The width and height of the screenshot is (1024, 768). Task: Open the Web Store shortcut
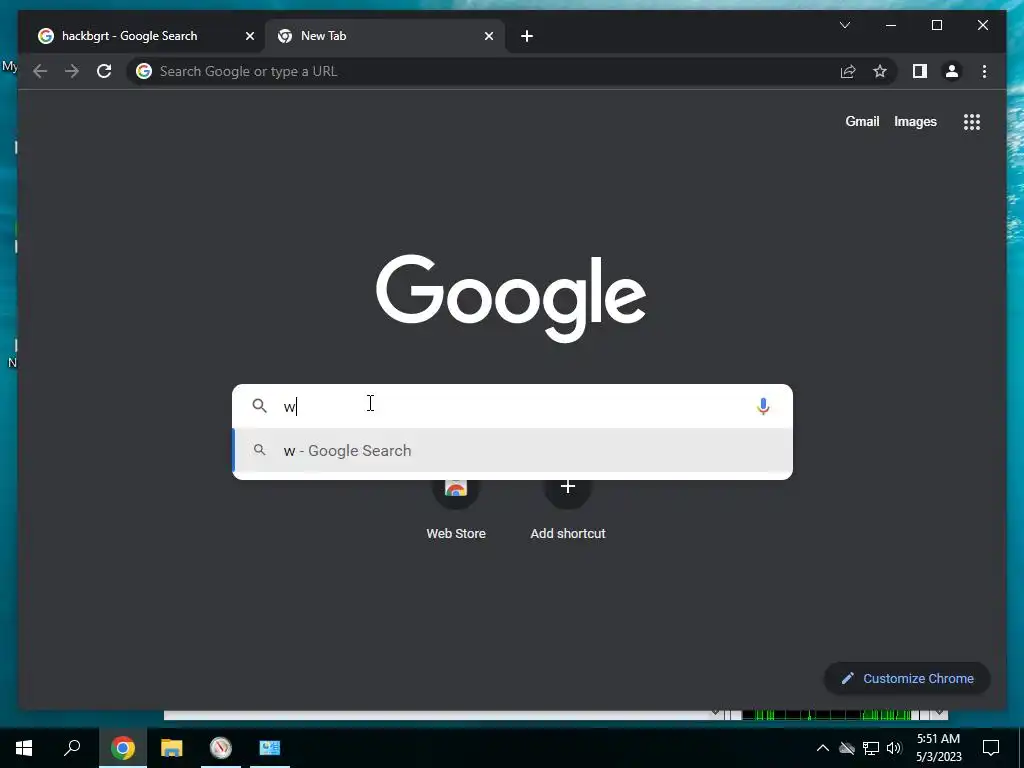[x=456, y=509]
